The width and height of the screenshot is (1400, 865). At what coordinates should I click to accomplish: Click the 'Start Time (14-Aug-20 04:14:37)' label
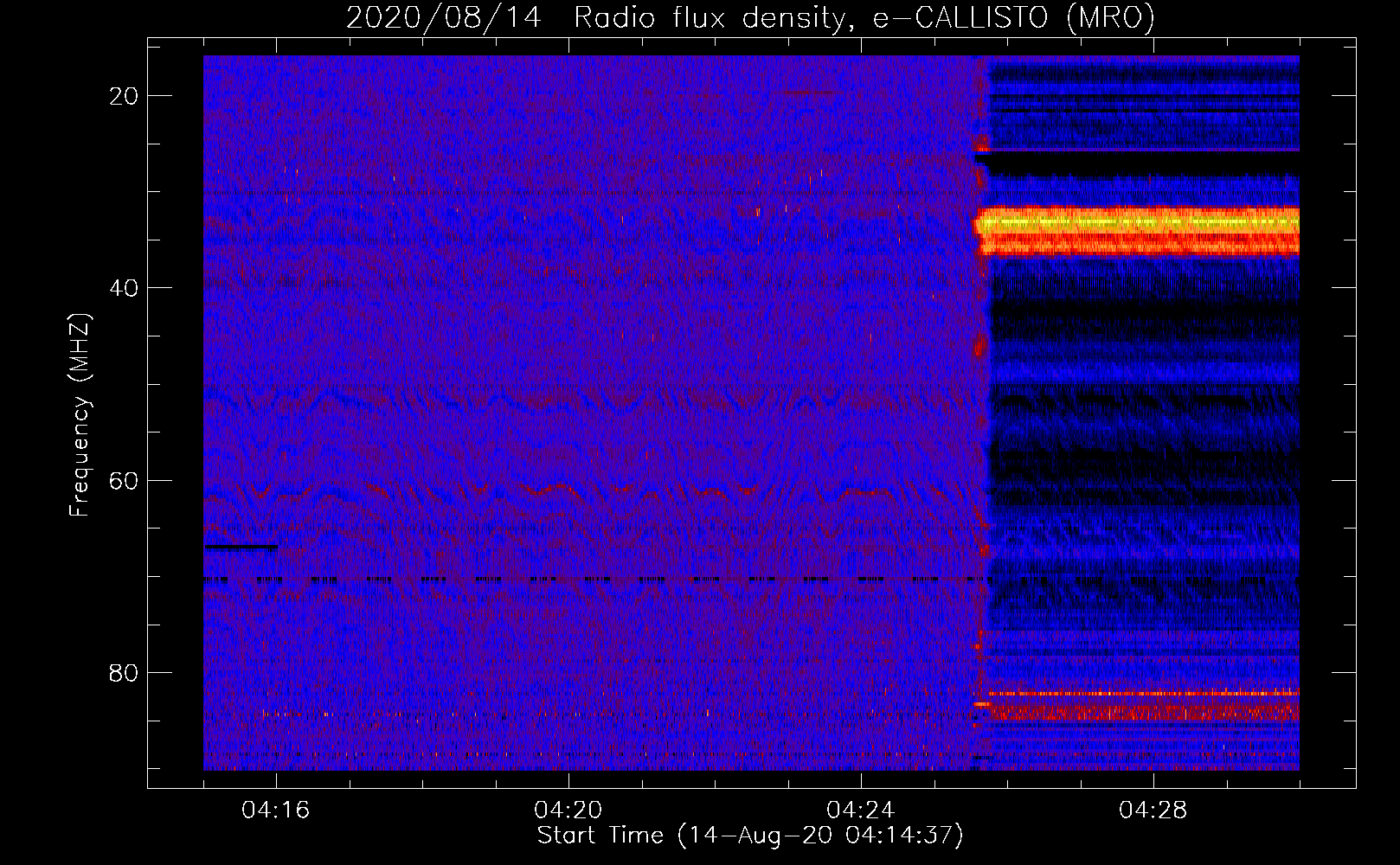point(750,836)
